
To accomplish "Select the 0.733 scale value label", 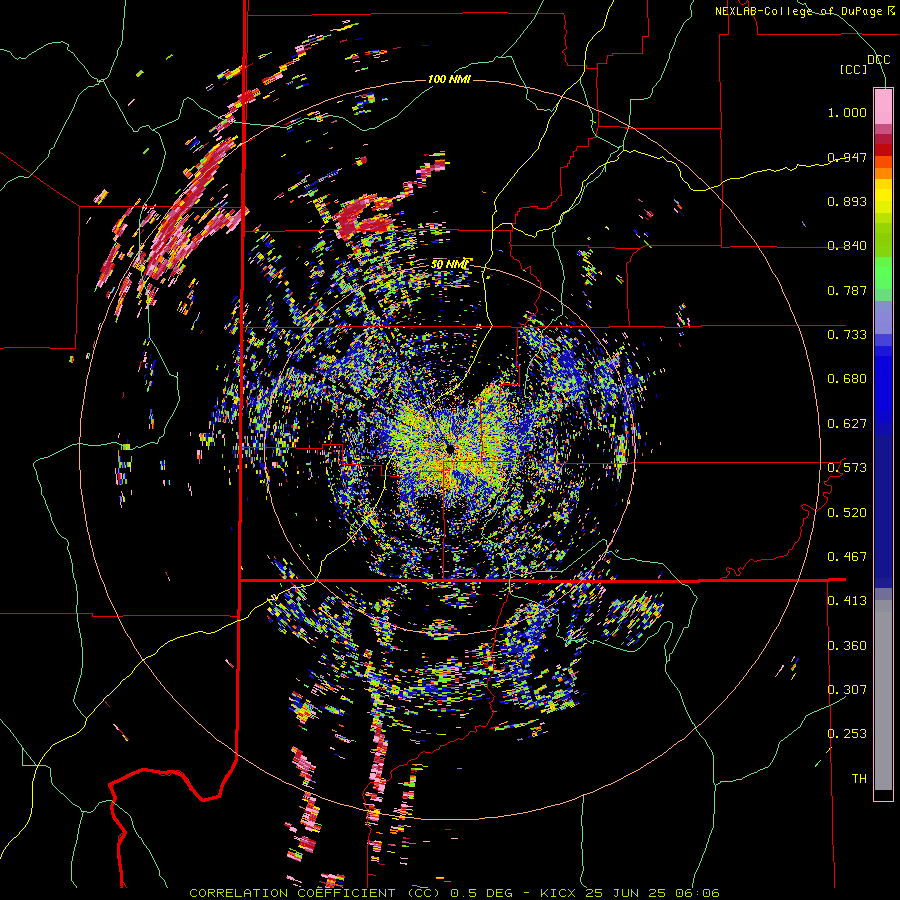I will [847, 335].
